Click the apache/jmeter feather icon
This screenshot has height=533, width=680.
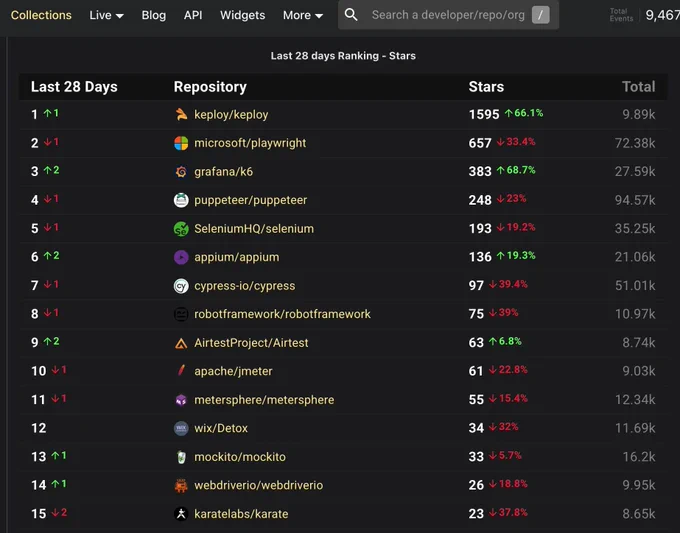point(181,371)
